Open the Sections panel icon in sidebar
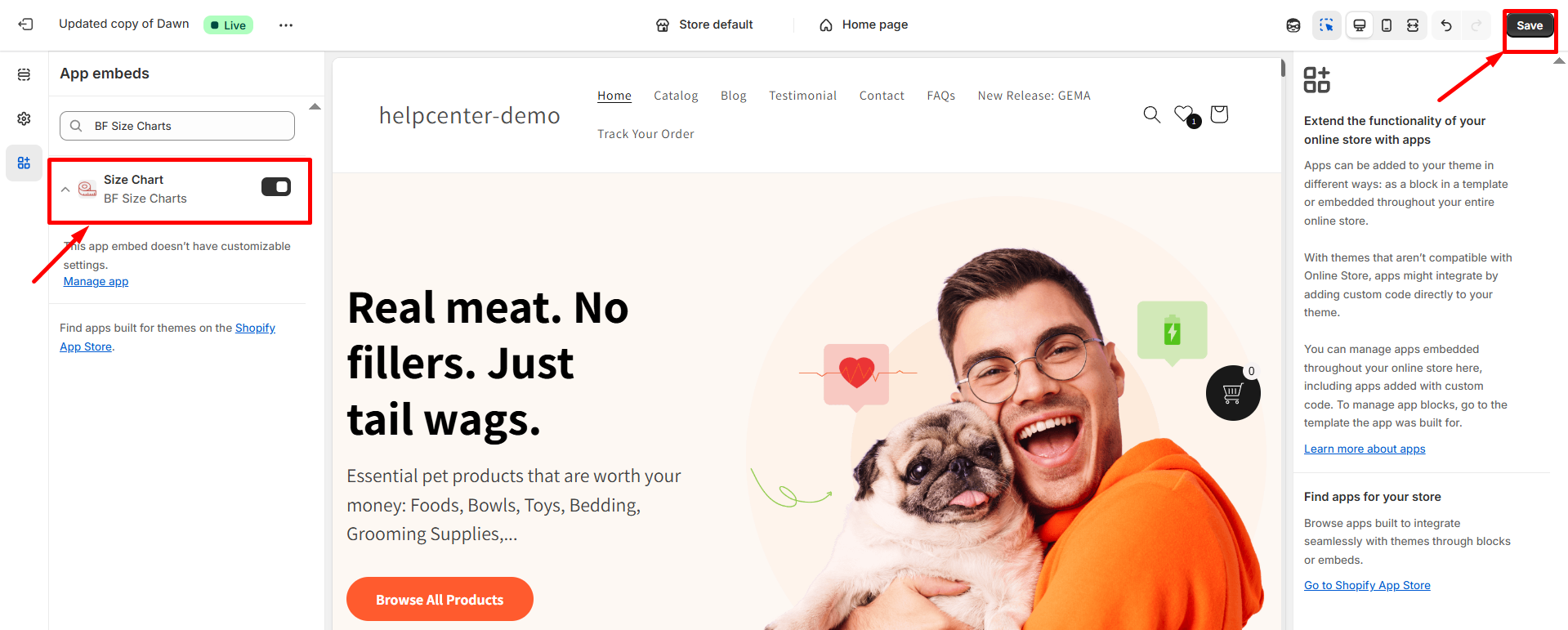 tap(24, 74)
